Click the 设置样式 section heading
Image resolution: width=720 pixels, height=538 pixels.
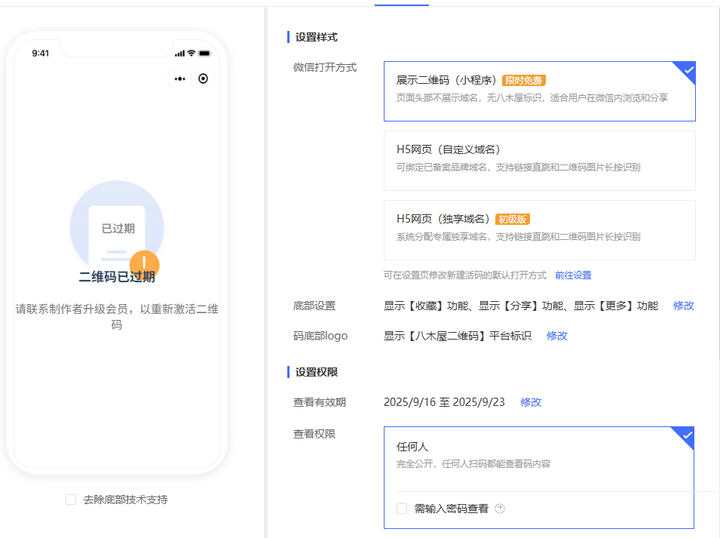click(x=316, y=37)
